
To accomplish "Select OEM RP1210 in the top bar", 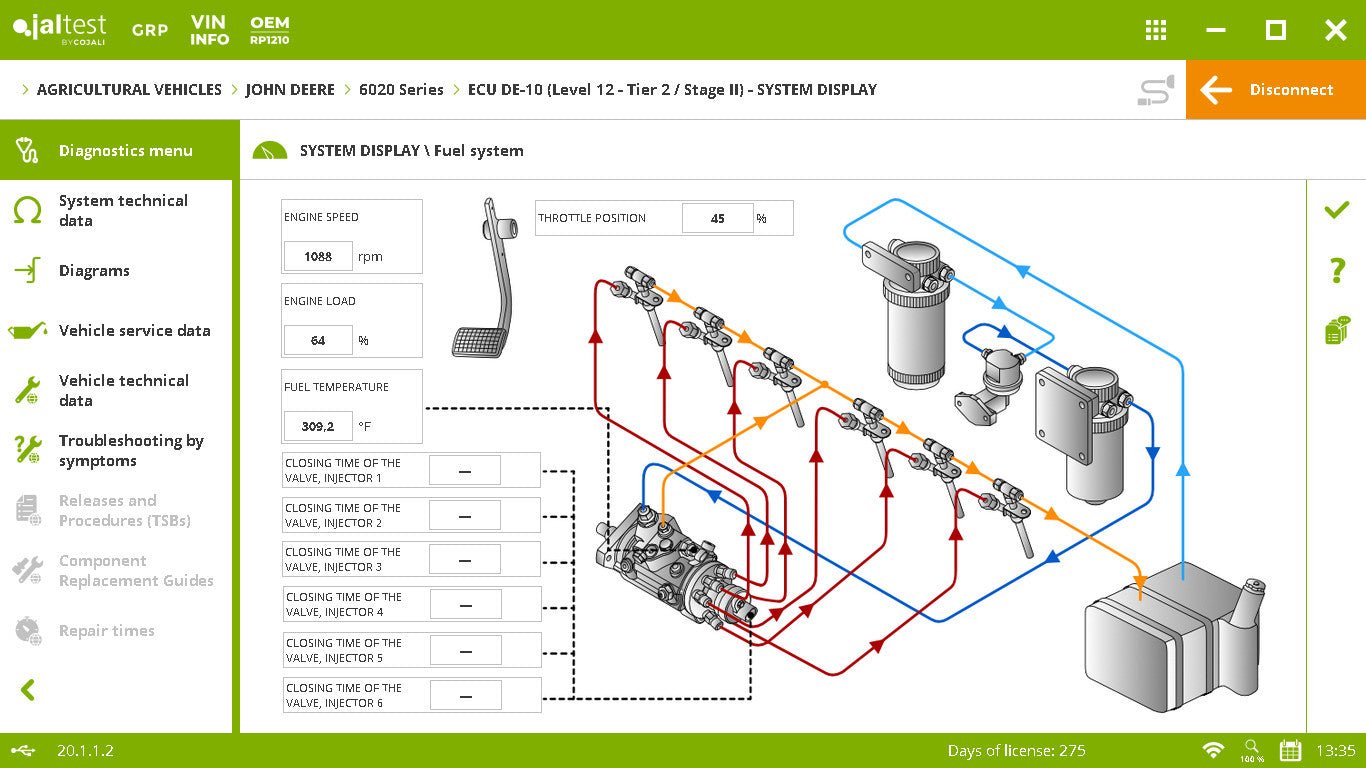I will [x=270, y=30].
